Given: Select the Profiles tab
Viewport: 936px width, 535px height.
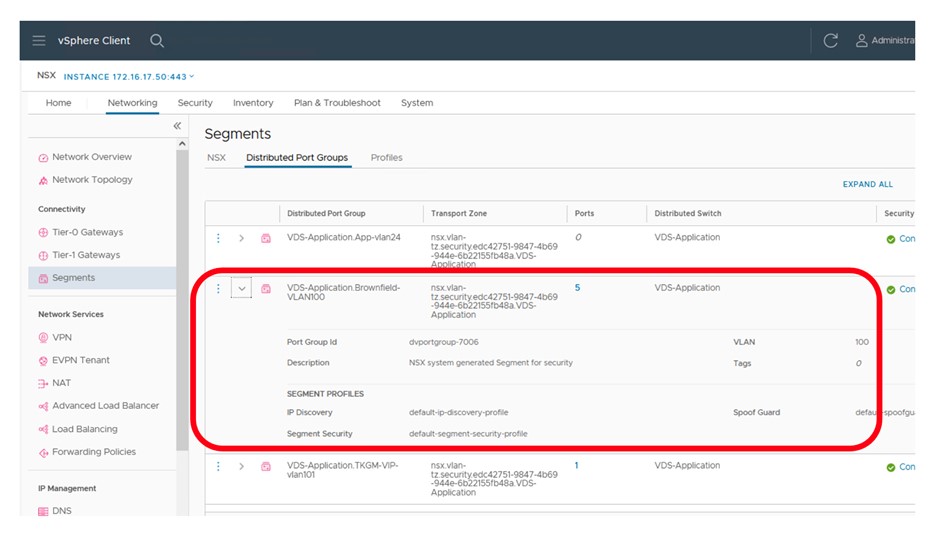Looking at the screenshot, I should (386, 158).
